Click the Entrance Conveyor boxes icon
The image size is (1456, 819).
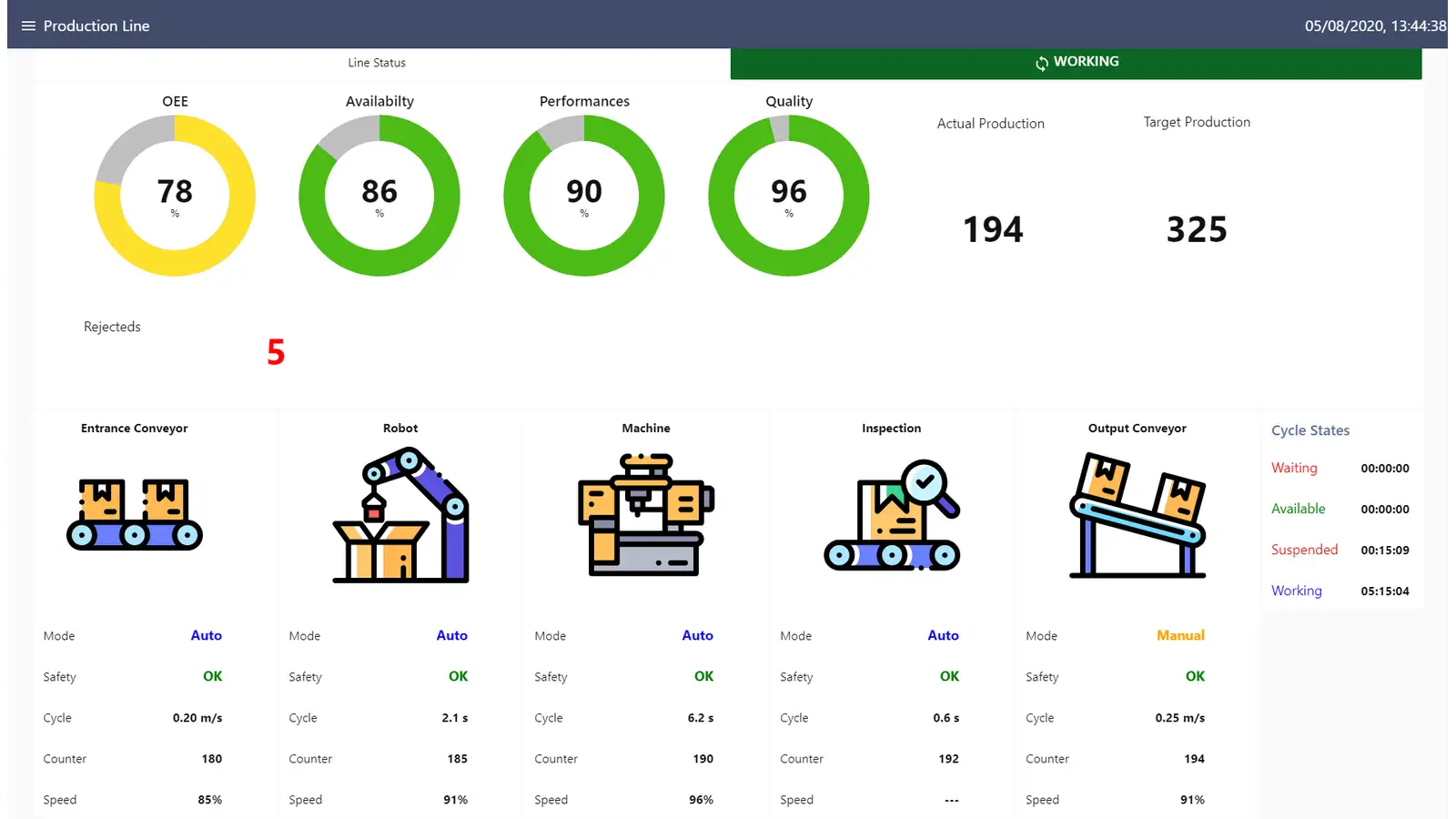click(135, 514)
